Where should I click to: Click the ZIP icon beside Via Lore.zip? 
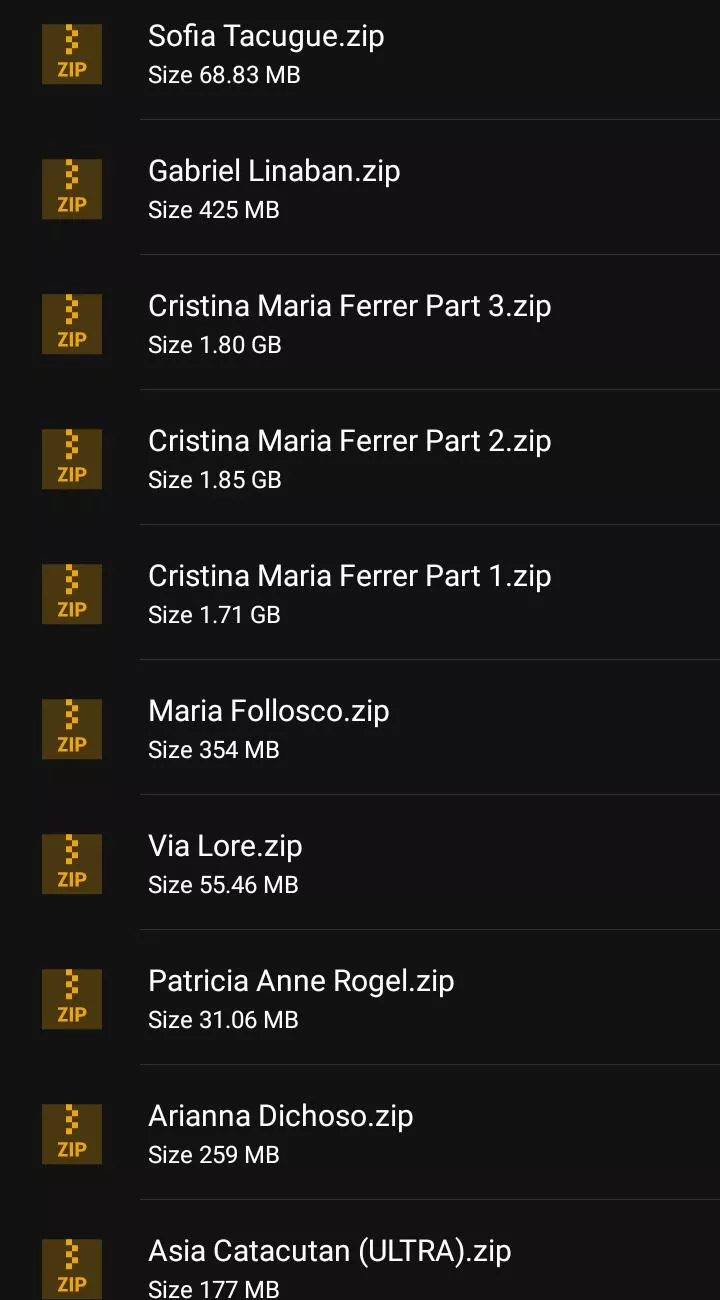(x=71, y=864)
